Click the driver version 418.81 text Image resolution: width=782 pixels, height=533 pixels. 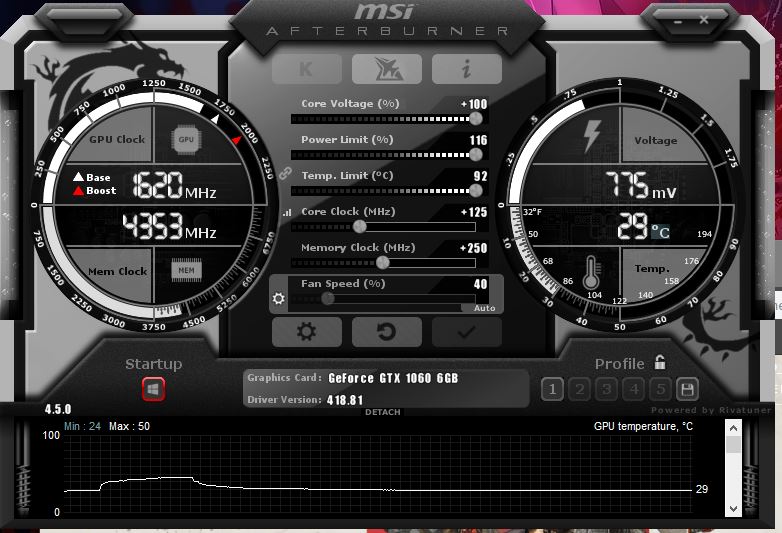click(345, 400)
